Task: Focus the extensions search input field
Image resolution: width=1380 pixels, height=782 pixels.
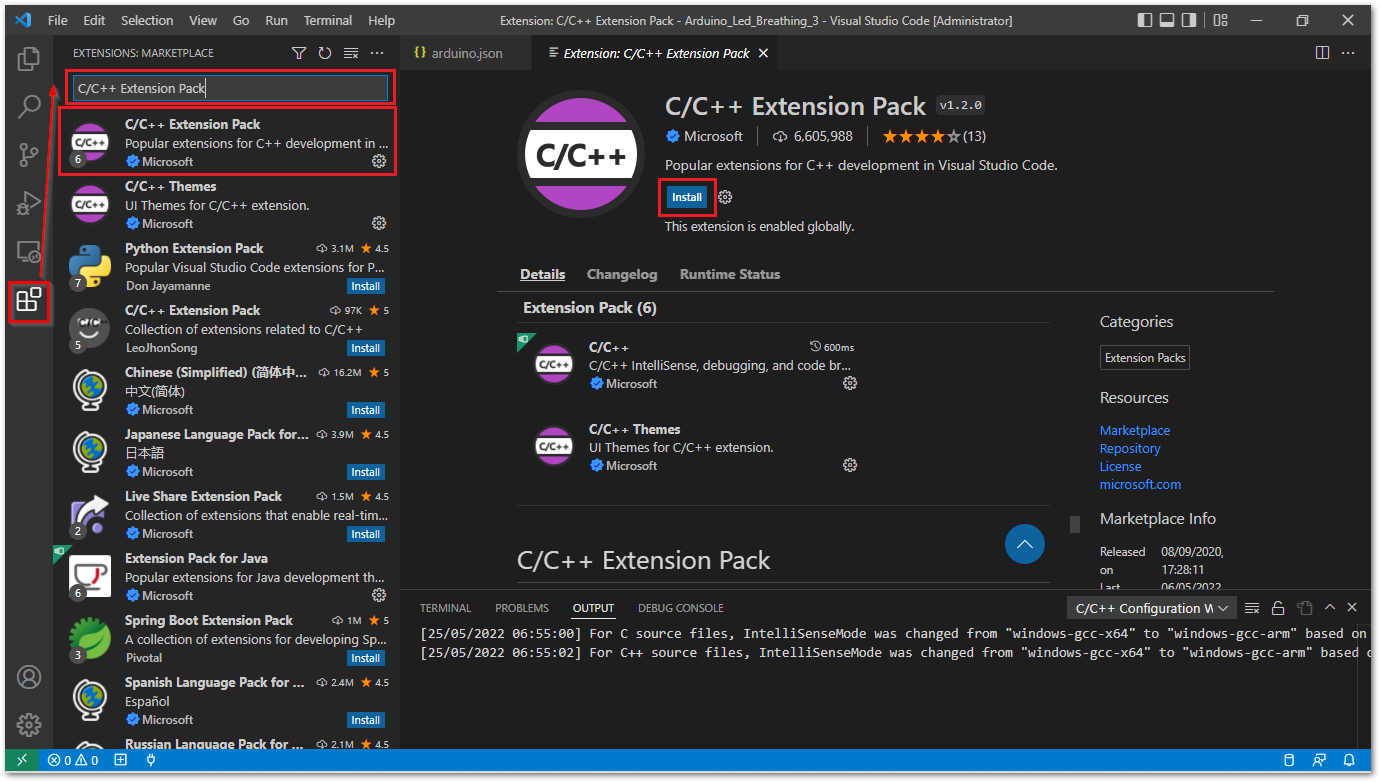Action: 230,88
